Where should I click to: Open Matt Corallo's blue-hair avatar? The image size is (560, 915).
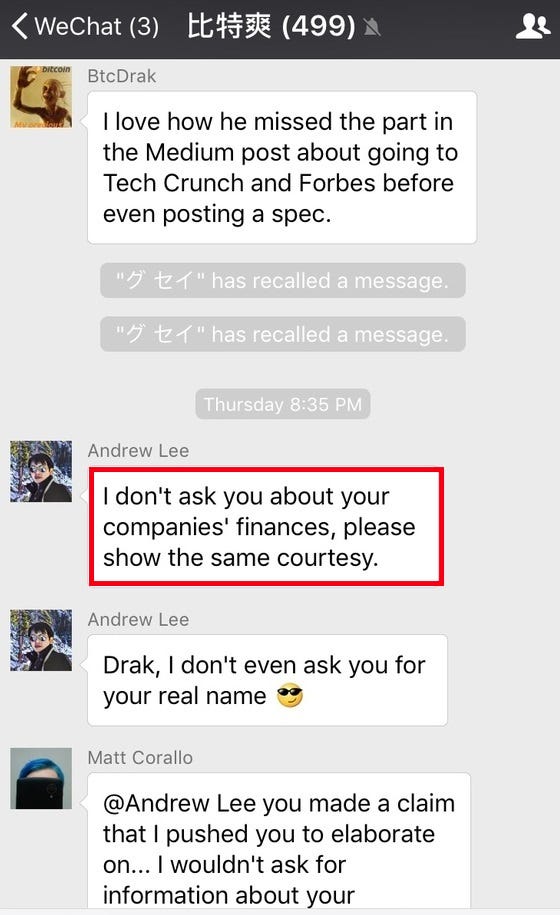tap(41, 778)
